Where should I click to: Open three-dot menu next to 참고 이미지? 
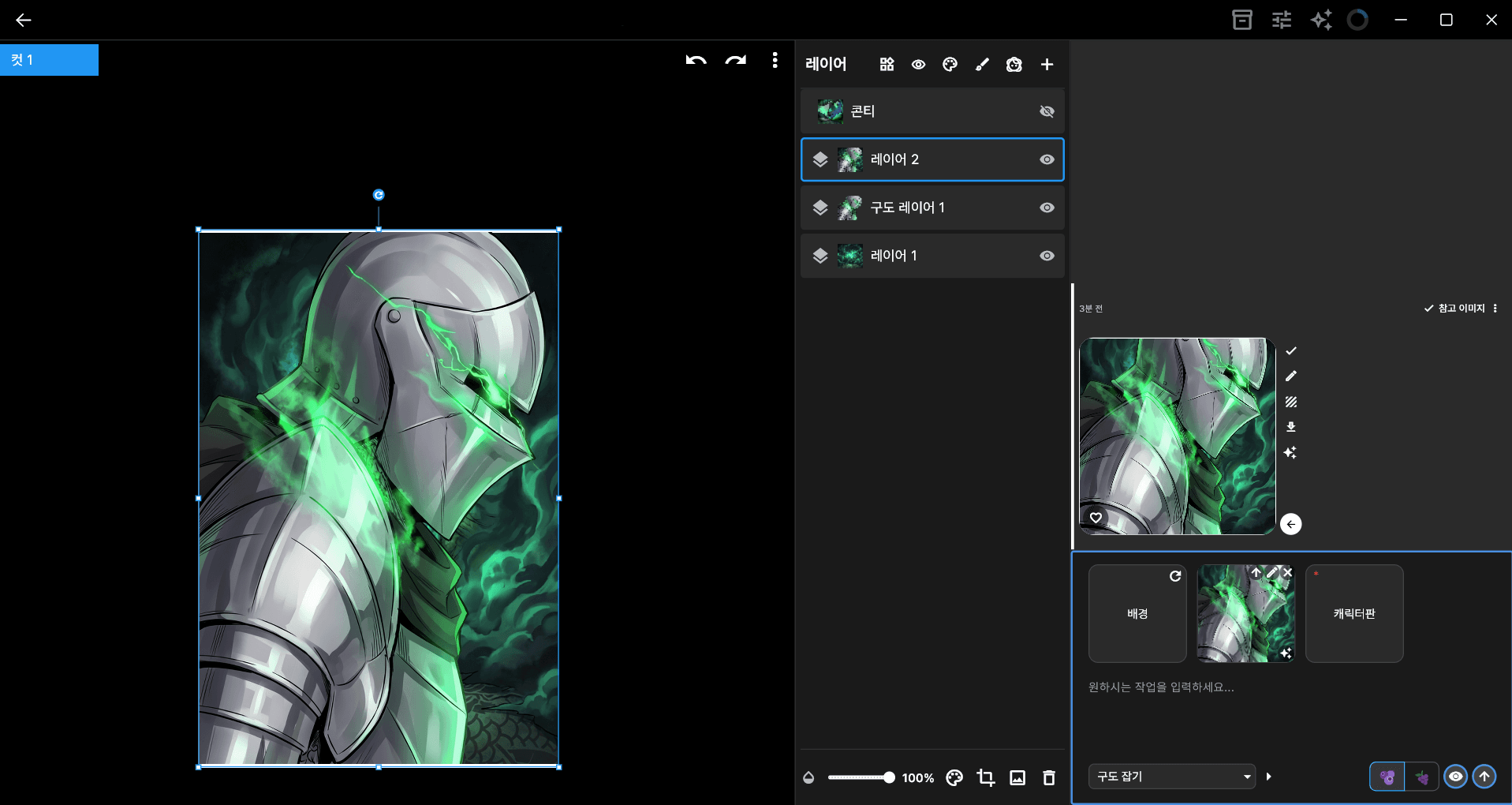point(1495,309)
